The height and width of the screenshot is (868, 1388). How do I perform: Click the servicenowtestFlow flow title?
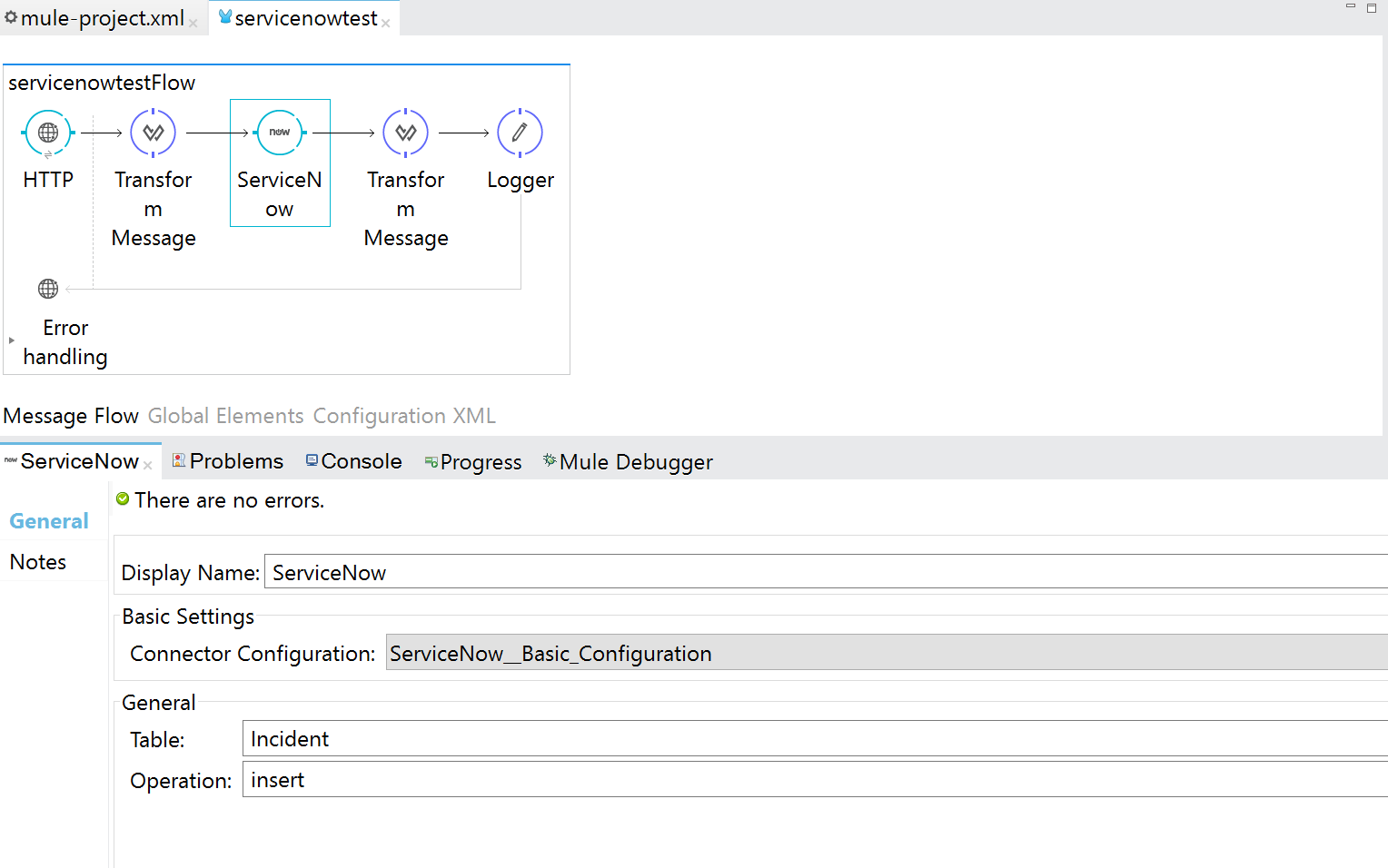click(102, 83)
